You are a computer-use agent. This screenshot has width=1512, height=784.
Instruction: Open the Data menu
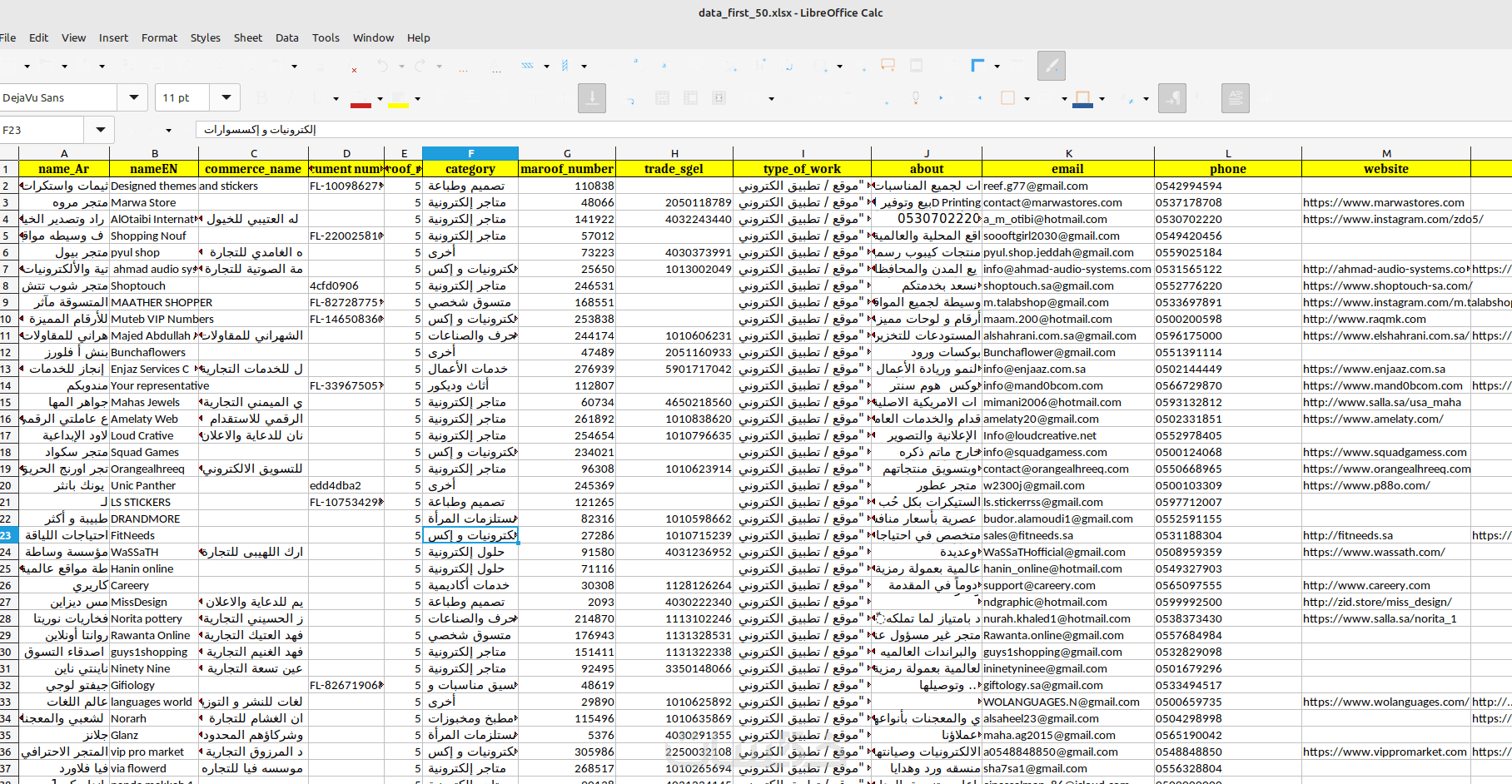[287, 37]
